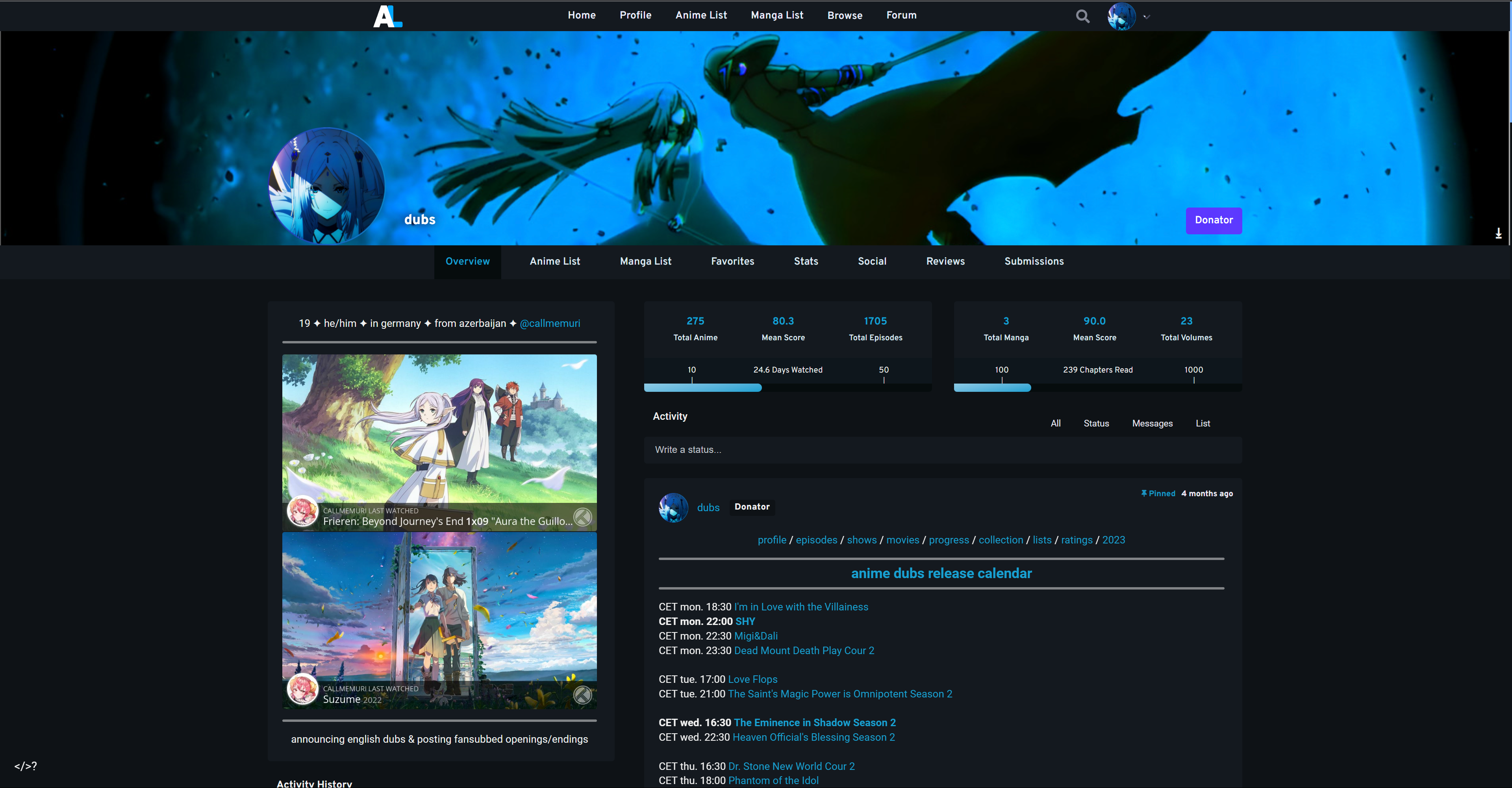Click the Trakt icon on Frieren card
Screen dimensions: 1512x788
coord(582,517)
